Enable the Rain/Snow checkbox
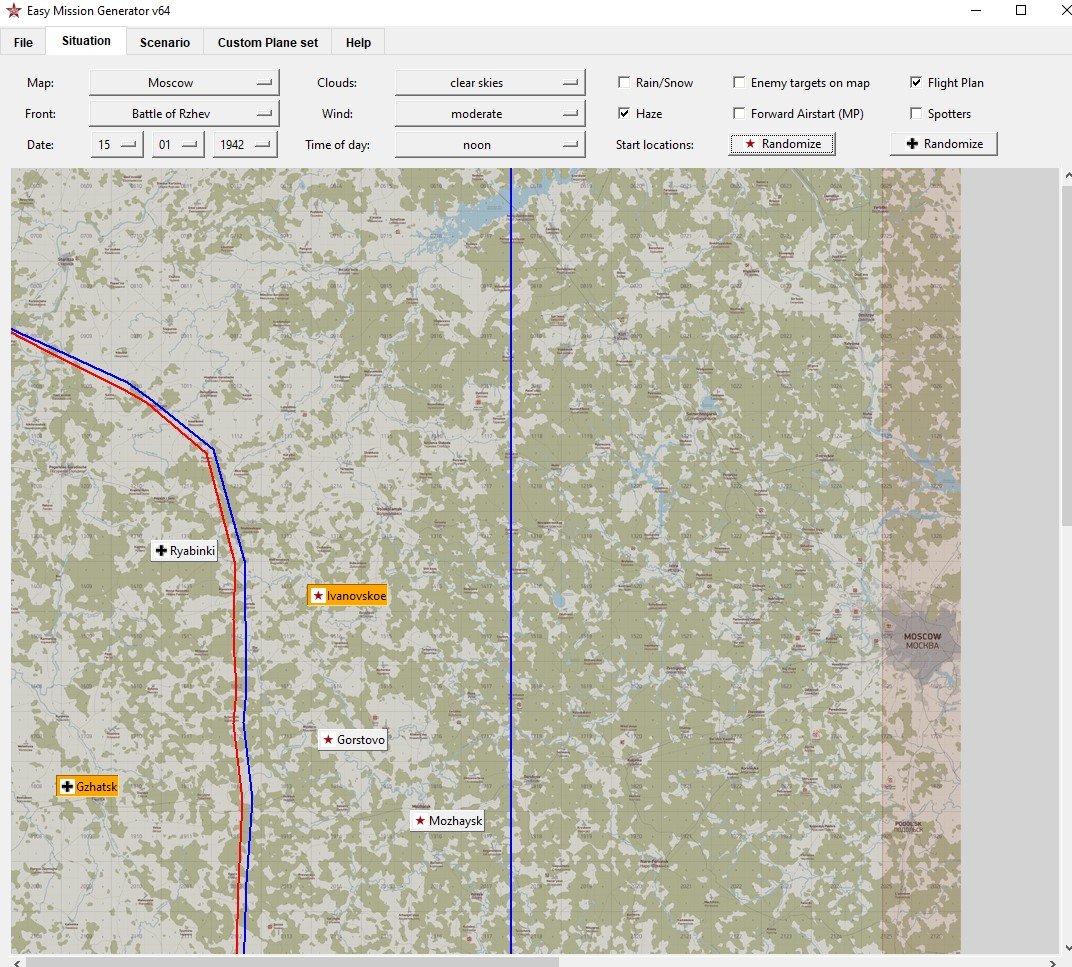Viewport: 1072px width, 967px height. tap(624, 82)
